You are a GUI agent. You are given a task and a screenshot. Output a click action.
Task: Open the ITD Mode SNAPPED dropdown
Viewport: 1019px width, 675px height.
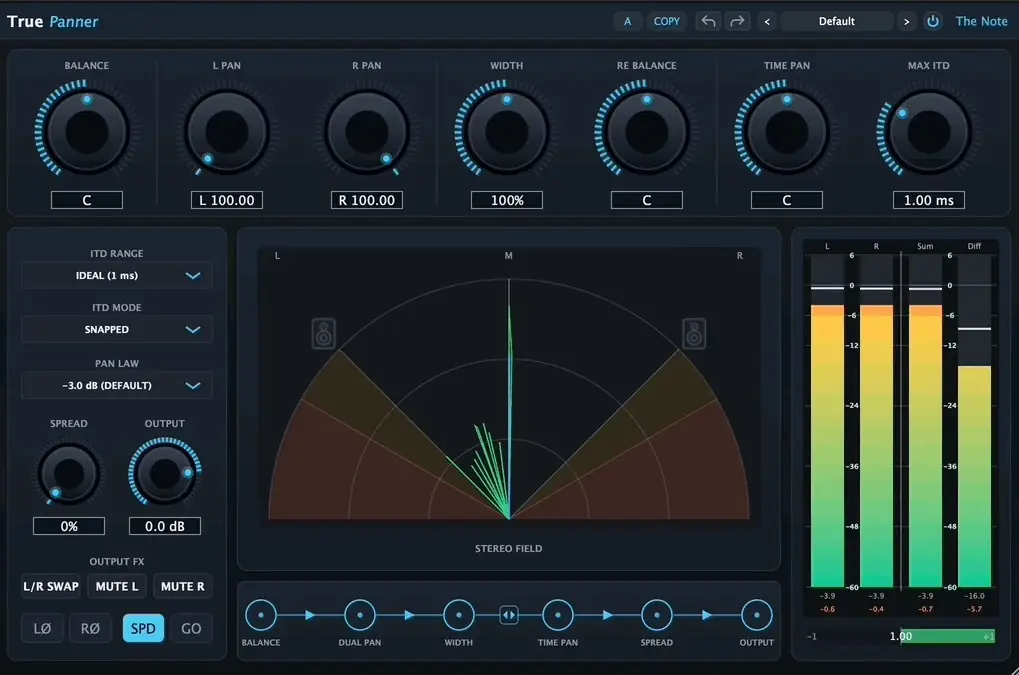[x=117, y=329]
